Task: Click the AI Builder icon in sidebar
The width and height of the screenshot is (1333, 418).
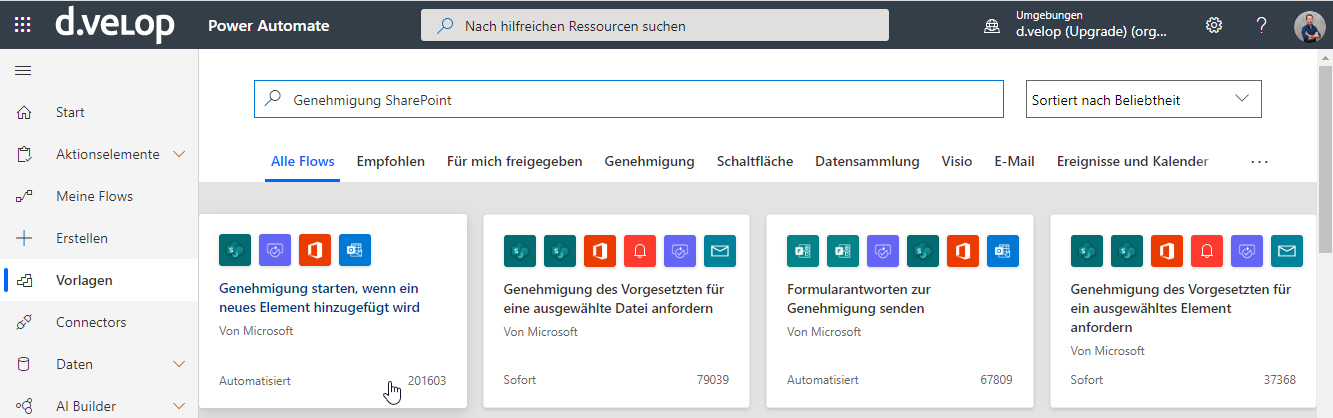Action: click(25, 406)
